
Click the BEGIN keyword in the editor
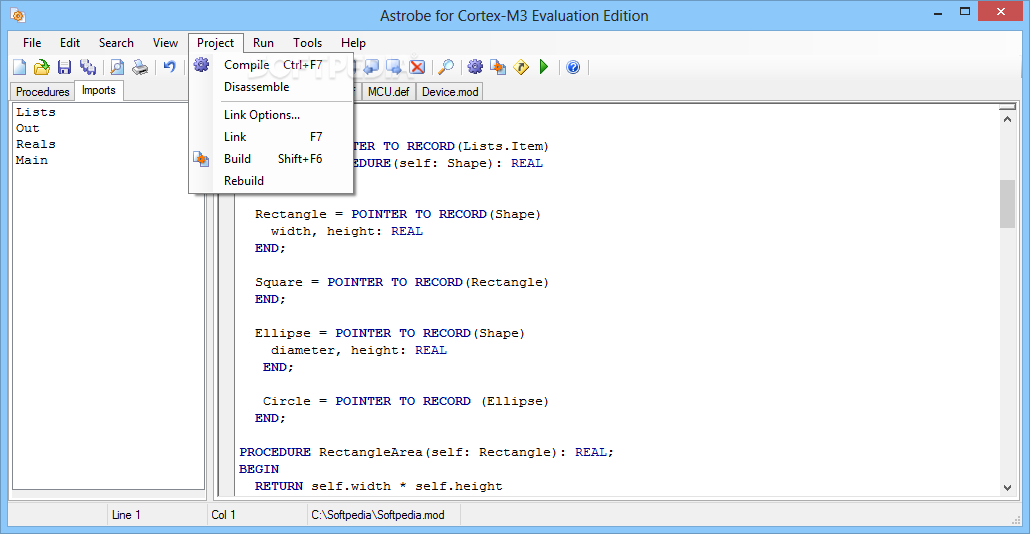(259, 470)
